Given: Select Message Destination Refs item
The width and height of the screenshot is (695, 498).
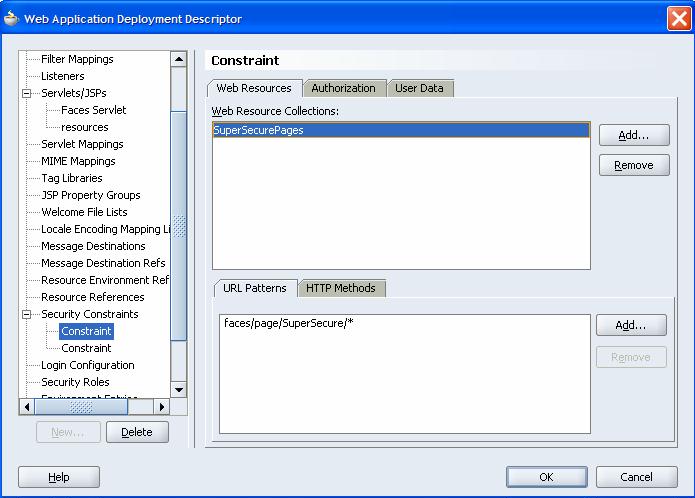Looking at the screenshot, I should coord(103,263).
